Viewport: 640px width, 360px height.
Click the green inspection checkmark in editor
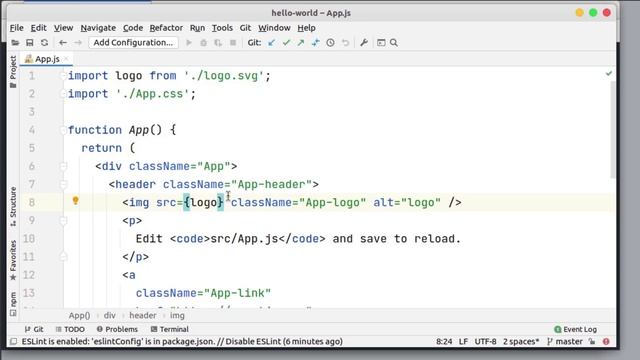click(x=609, y=73)
